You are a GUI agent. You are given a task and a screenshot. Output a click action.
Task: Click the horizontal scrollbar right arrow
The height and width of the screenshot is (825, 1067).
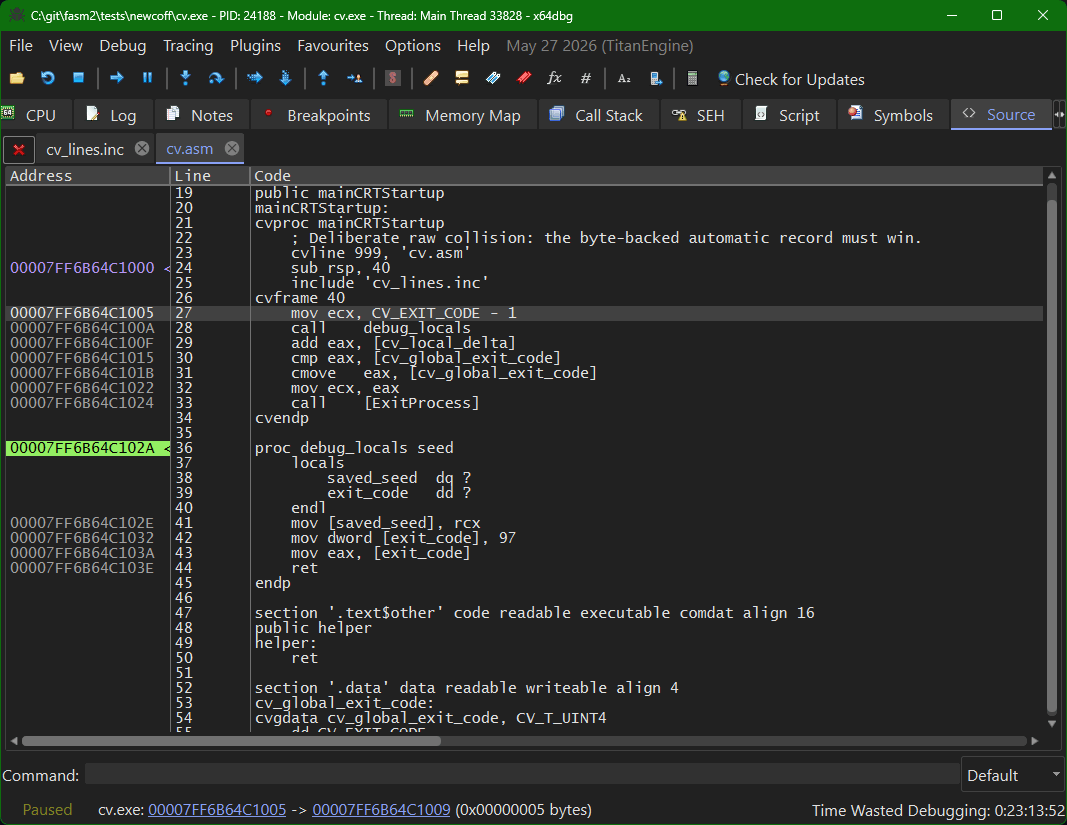click(1035, 741)
